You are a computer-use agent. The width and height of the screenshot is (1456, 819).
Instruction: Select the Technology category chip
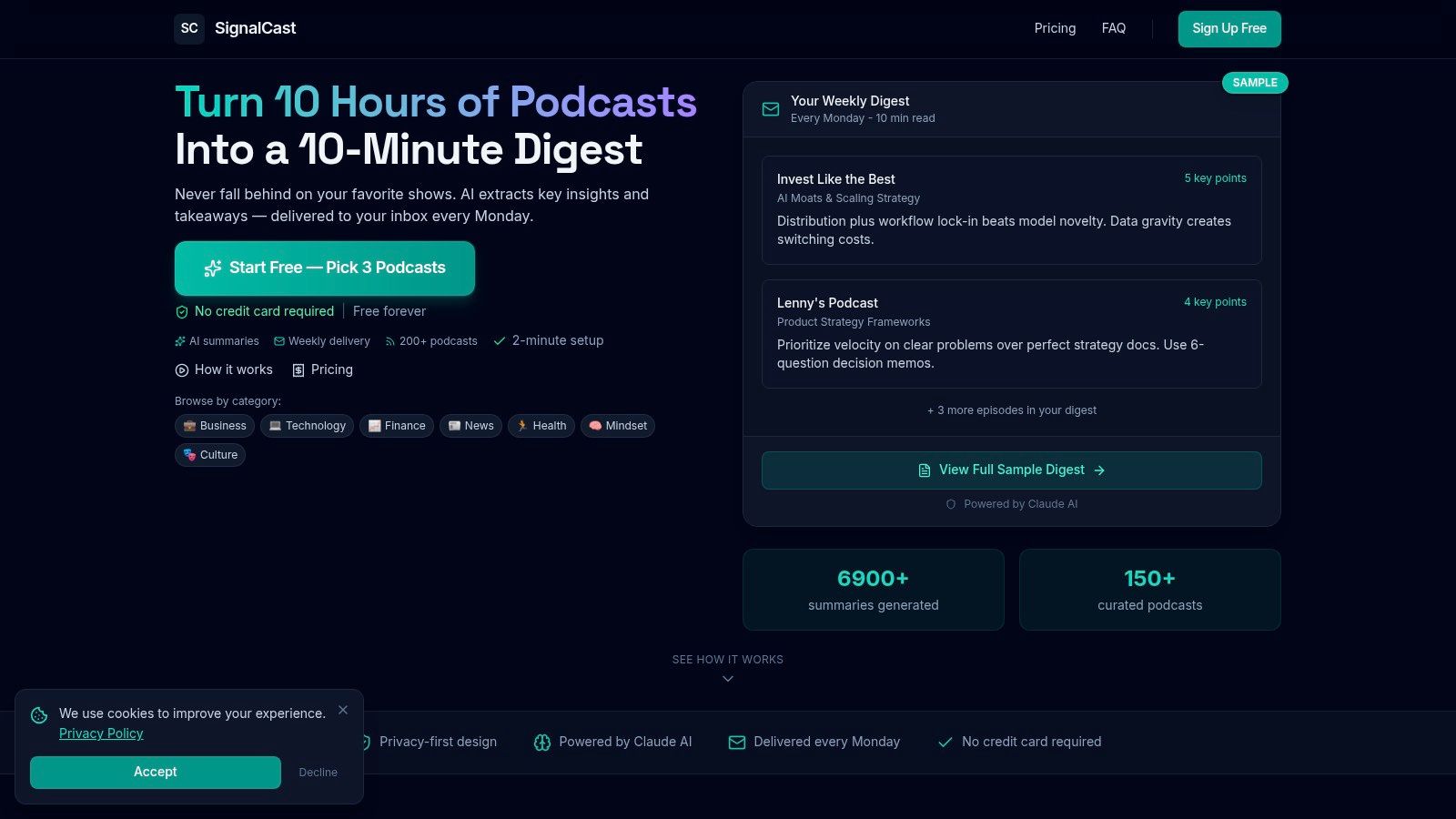(x=307, y=425)
